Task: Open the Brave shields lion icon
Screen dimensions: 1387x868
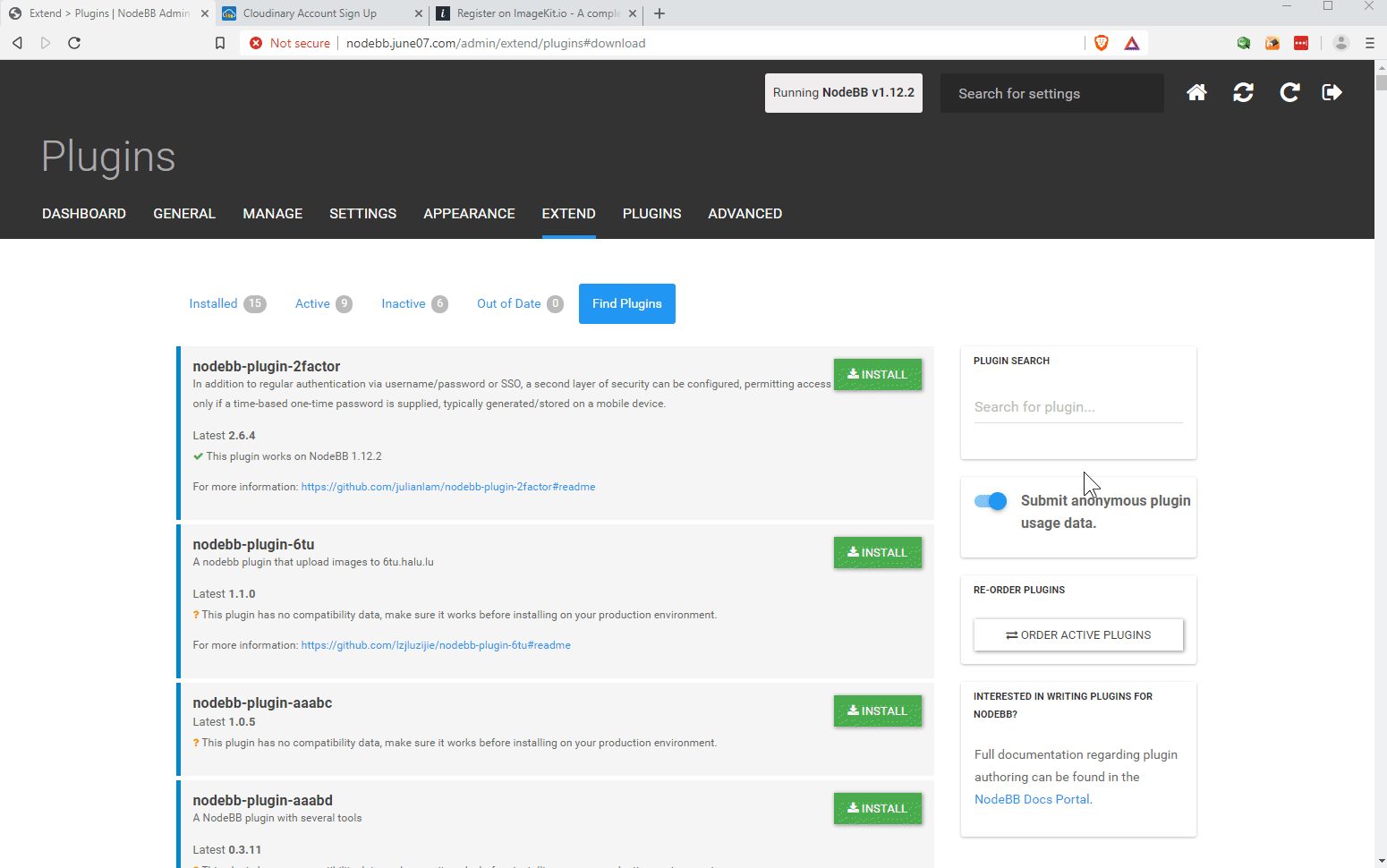Action: (1102, 43)
